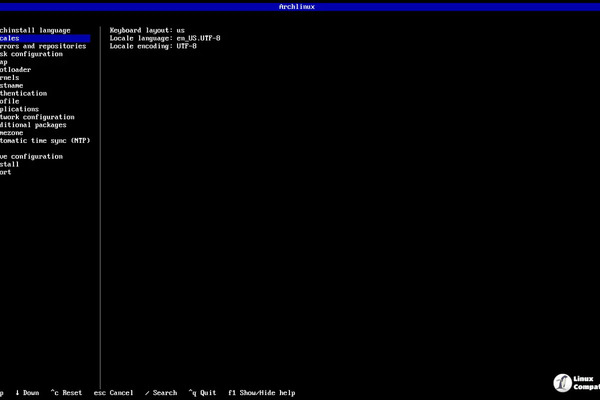Image resolution: width=600 pixels, height=400 pixels.
Task: Select the Install menu entry
Action: pos(10,164)
